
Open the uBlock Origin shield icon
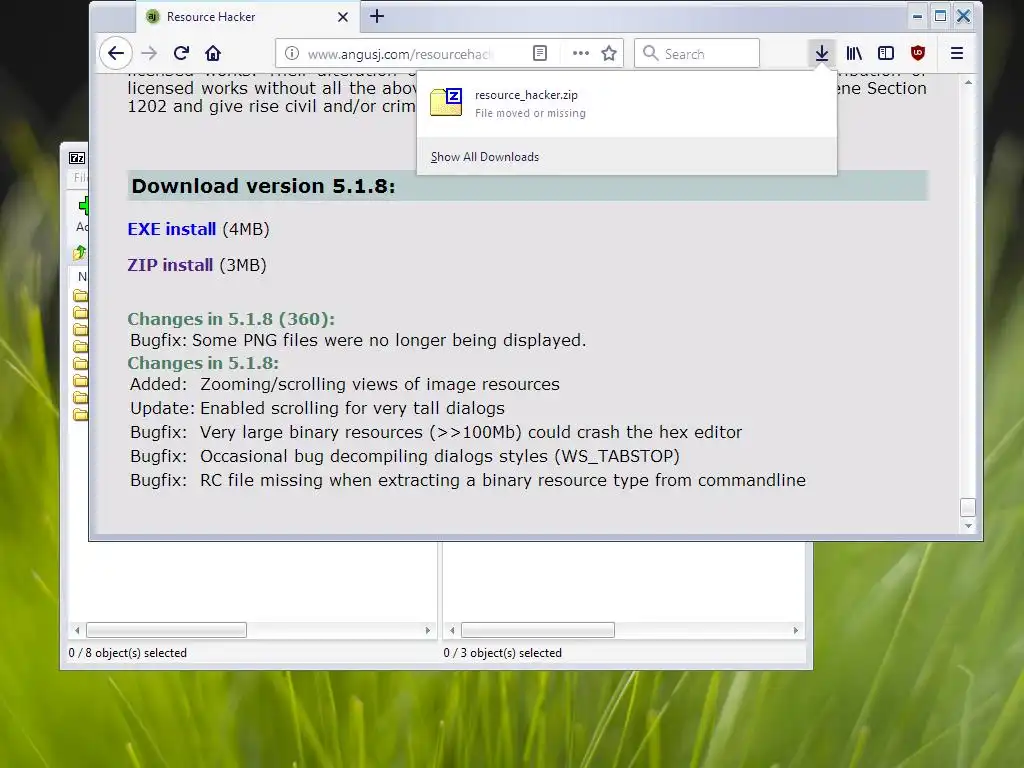tap(918, 53)
